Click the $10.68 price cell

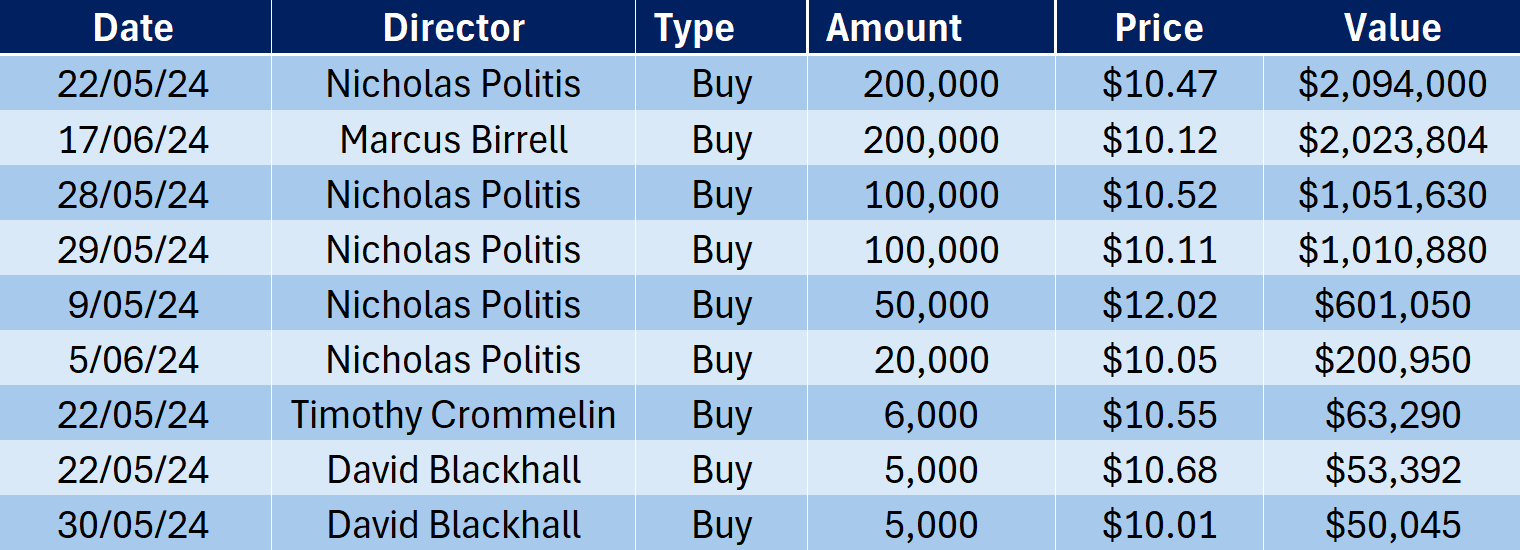[x=1159, y=470]
